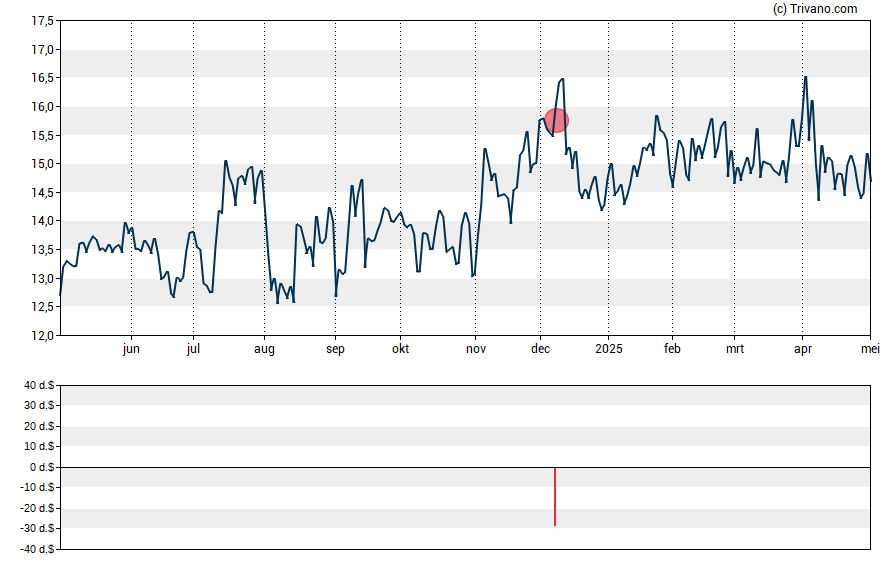Click the 15,5 price axis value

42,135
